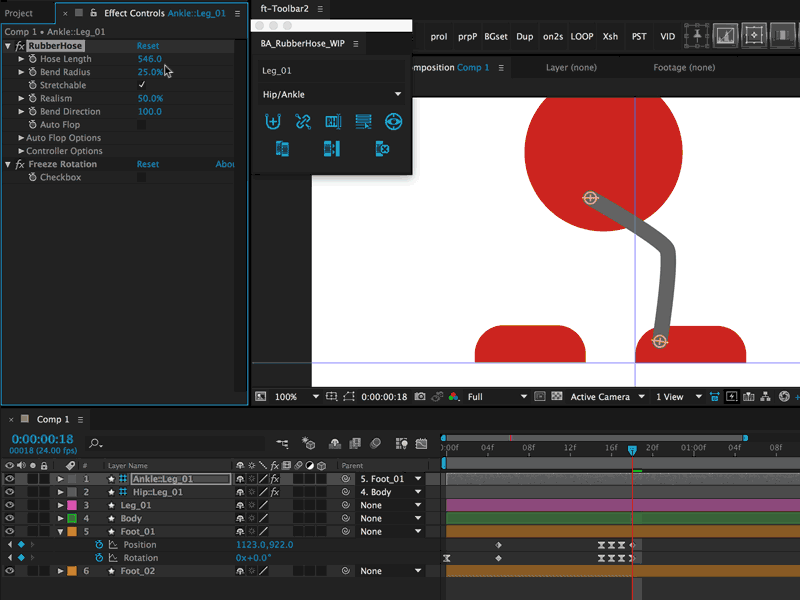Enable the Auto Flop checkbox
Image resolution: width=800 pixels, height=600 pixels.
(x=141, y=125)
